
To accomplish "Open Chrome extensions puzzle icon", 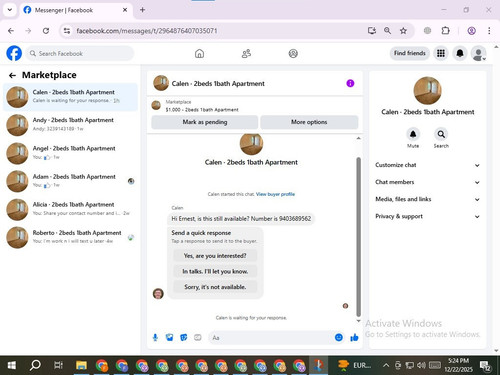I will (x=446, y=31).
